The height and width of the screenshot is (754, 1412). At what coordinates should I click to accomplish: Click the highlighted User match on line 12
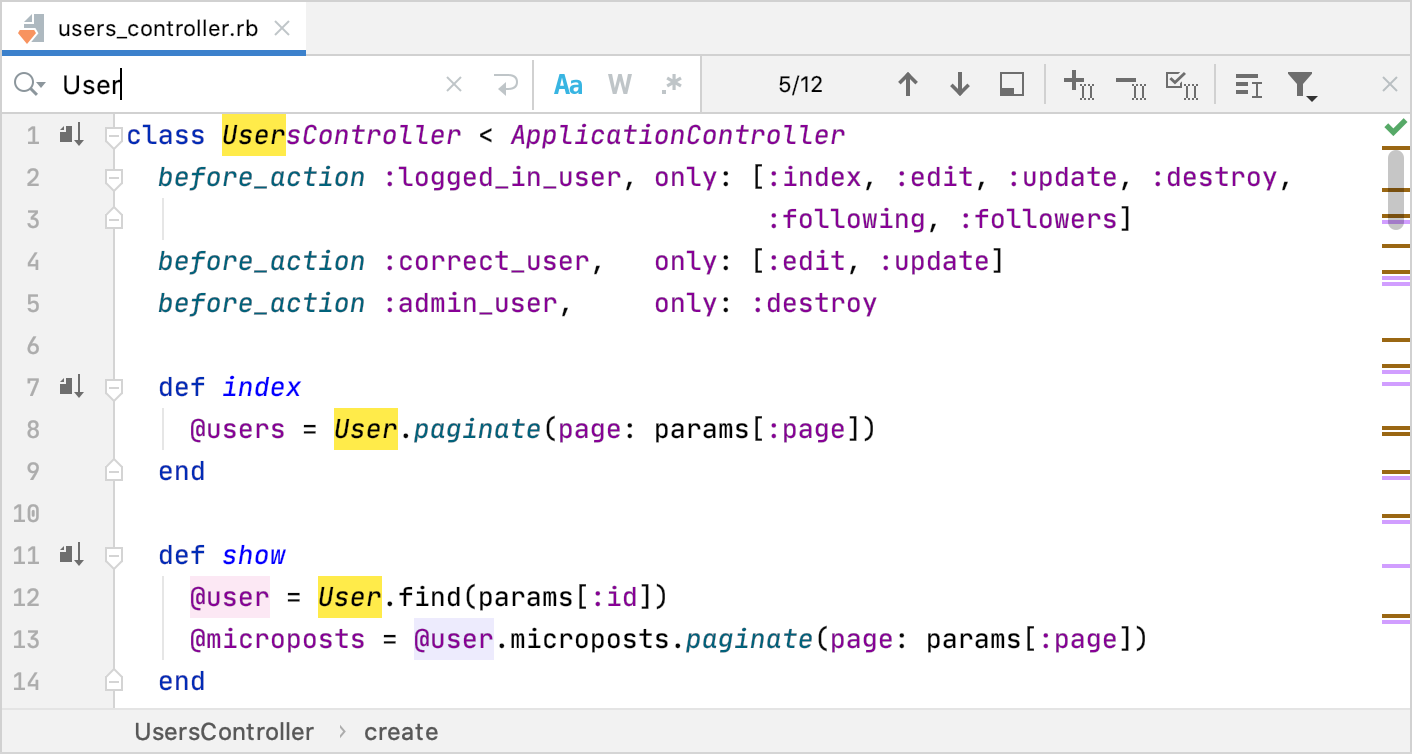click(350, 597)
